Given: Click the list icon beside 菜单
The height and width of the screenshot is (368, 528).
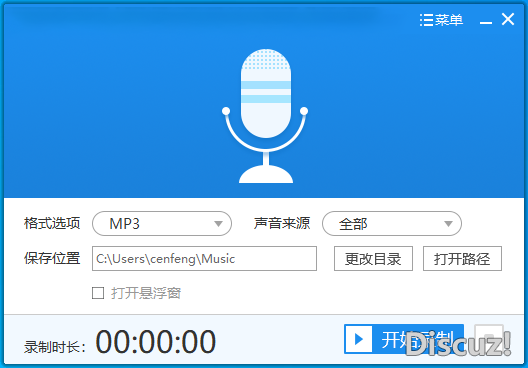Looking at the screenshot, I should coord(426,20).
